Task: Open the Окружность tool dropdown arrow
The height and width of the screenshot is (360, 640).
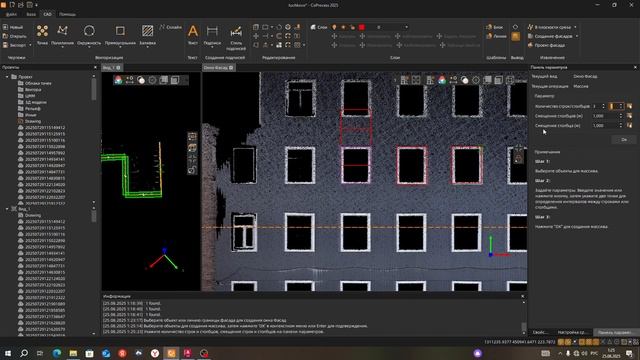Action: [89, 47]
